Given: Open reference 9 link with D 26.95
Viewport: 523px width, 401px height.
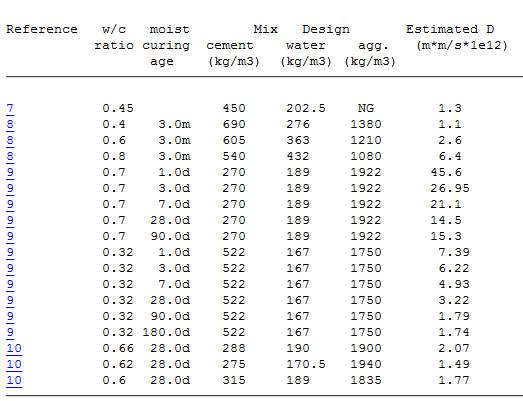Looking at the screenshot, I should click(10, 188).
